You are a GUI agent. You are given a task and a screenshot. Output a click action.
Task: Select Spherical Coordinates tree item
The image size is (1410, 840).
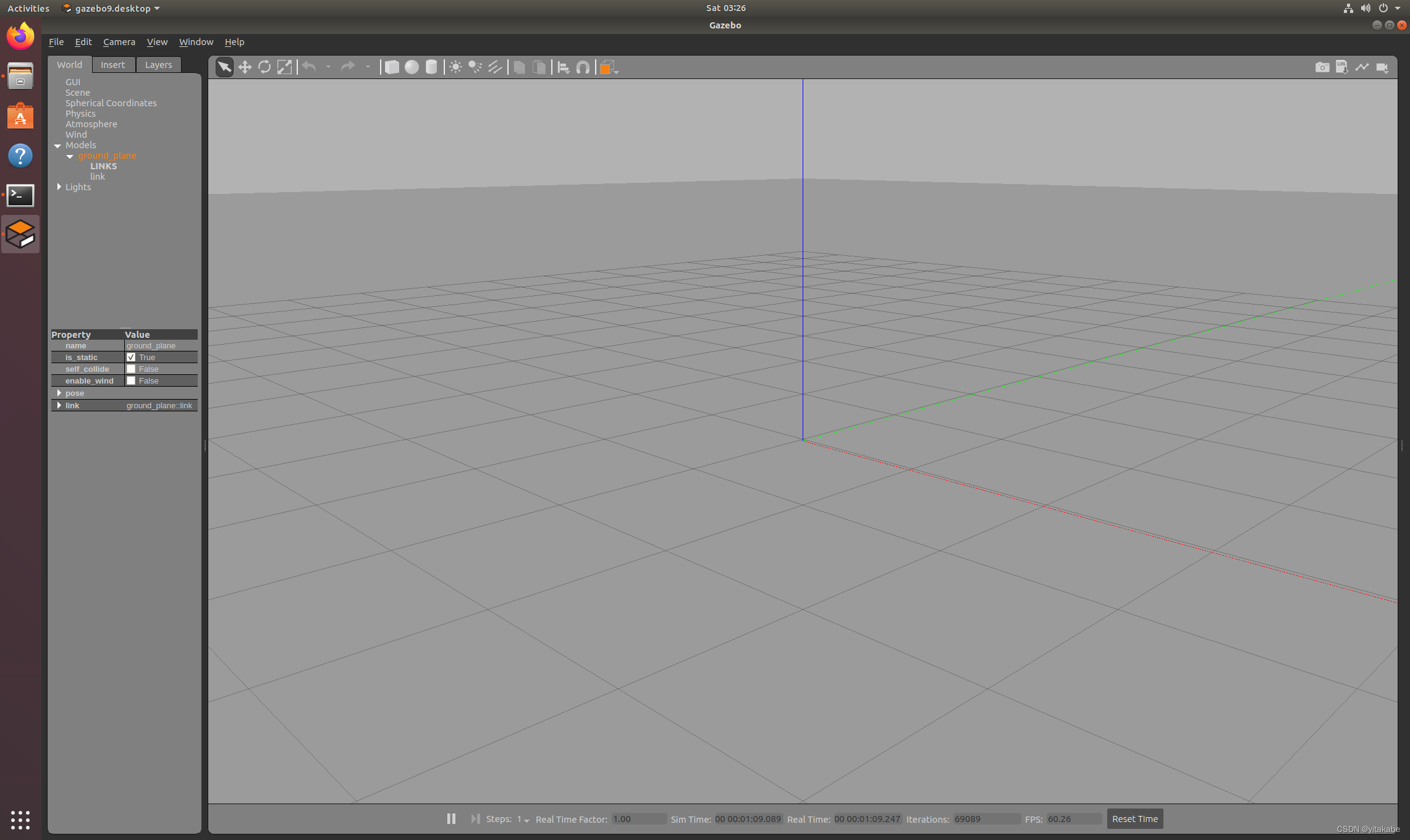(111, 103)
